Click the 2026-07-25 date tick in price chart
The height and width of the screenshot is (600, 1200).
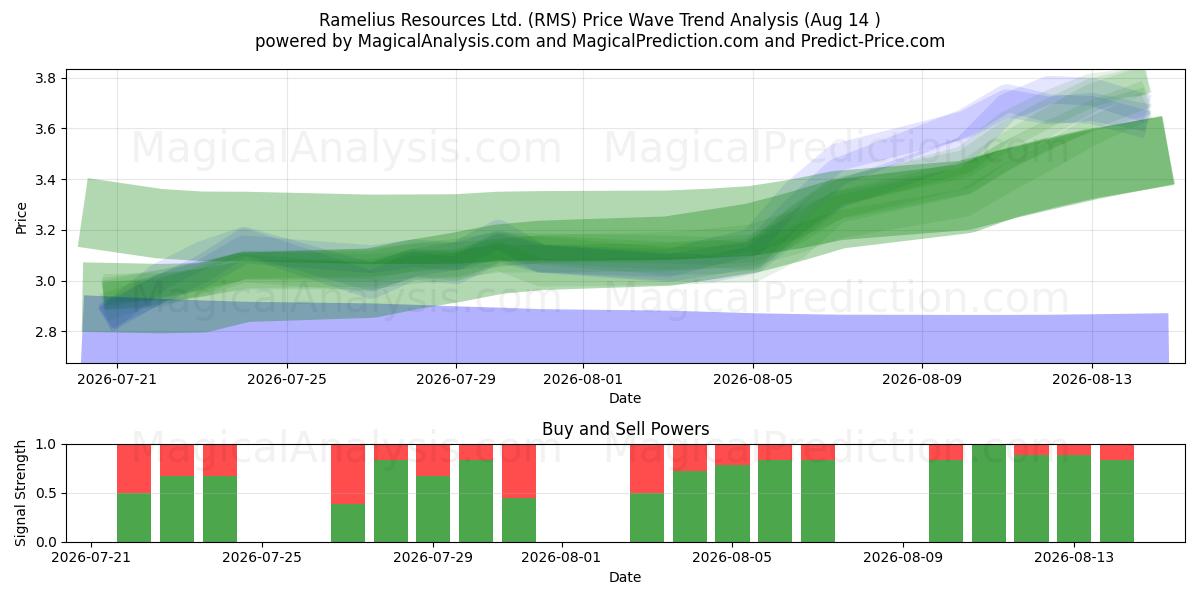[x=287, y=379]
